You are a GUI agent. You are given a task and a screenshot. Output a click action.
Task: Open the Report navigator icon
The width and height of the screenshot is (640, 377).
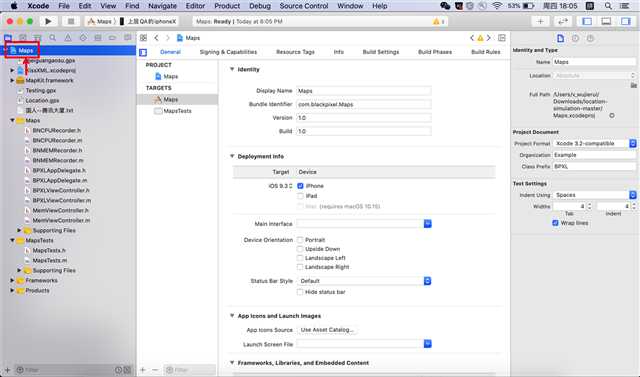128,38
